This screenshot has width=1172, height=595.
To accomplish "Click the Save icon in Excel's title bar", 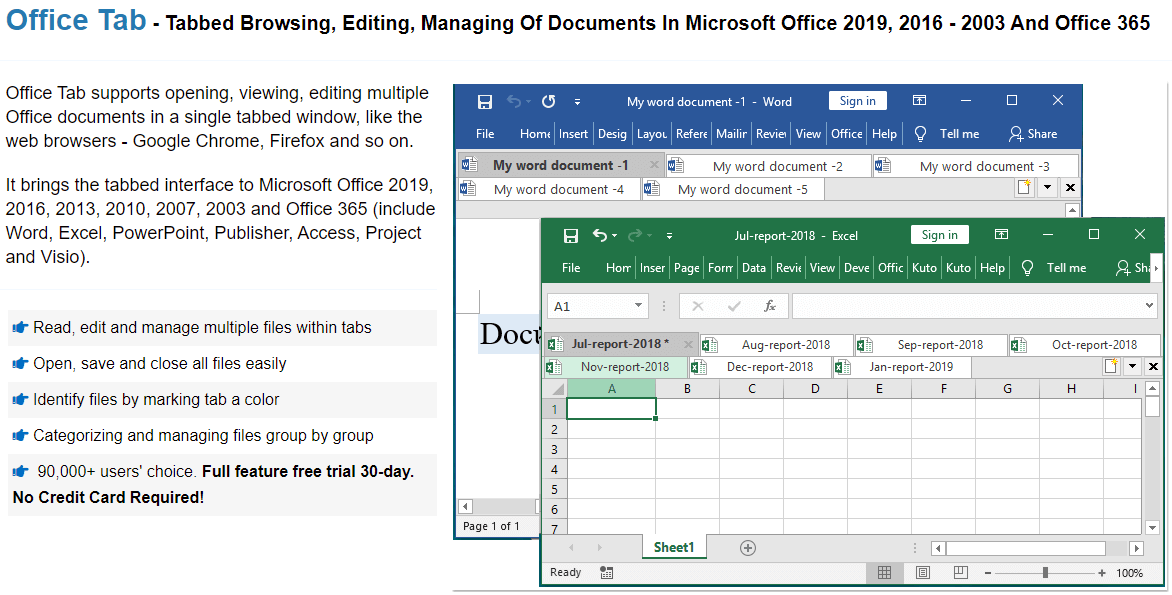I will coord(571,235).
